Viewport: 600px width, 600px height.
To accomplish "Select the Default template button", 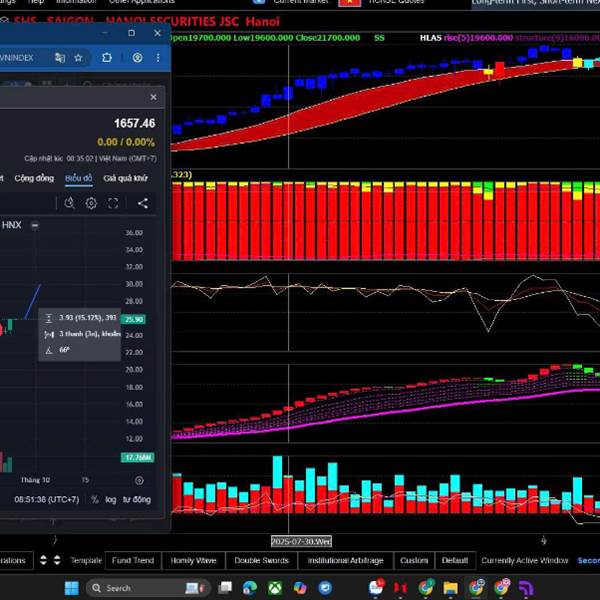I will pyautogui.click(x=455, y=561).
